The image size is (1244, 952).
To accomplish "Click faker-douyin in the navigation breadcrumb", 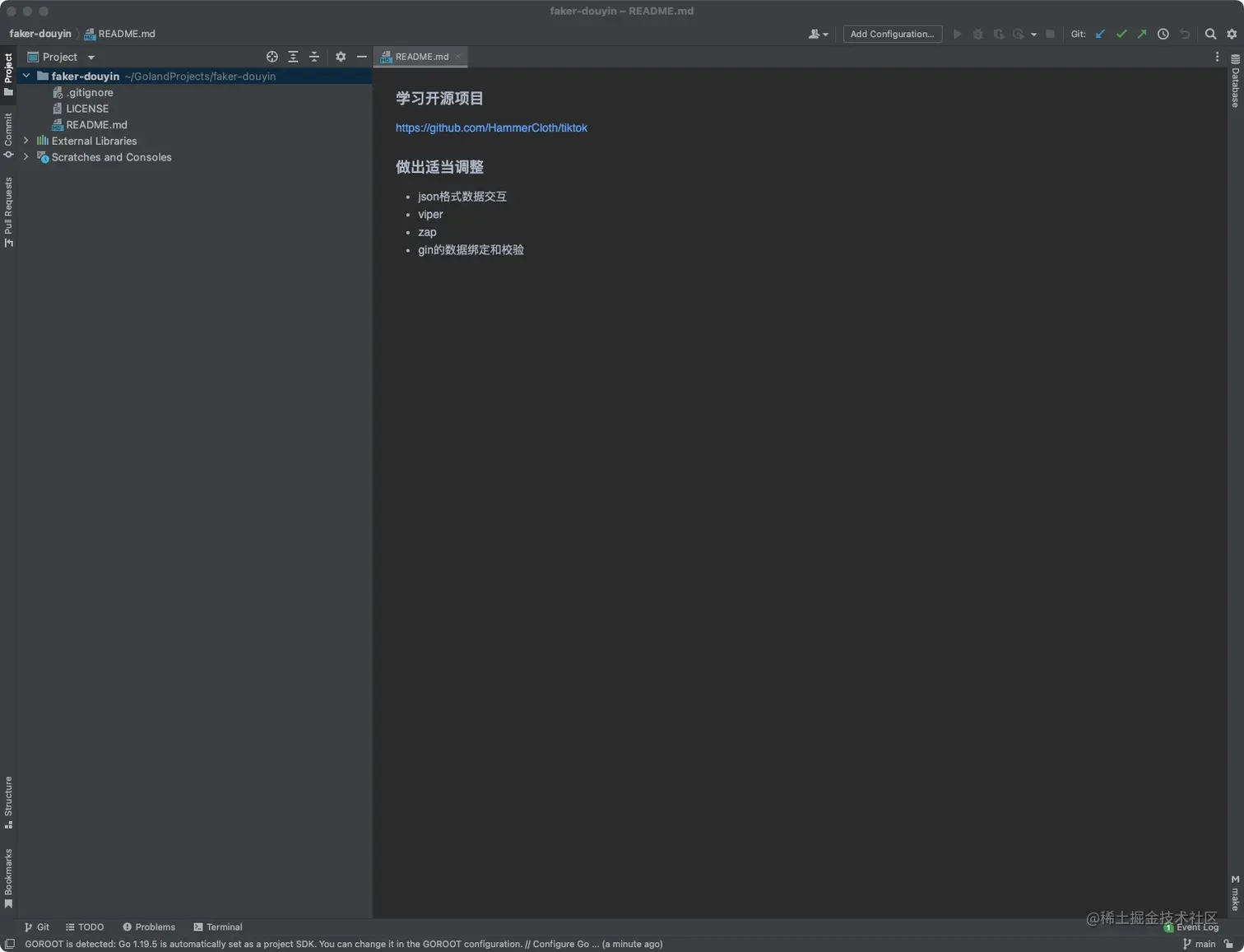I will 40,34.
